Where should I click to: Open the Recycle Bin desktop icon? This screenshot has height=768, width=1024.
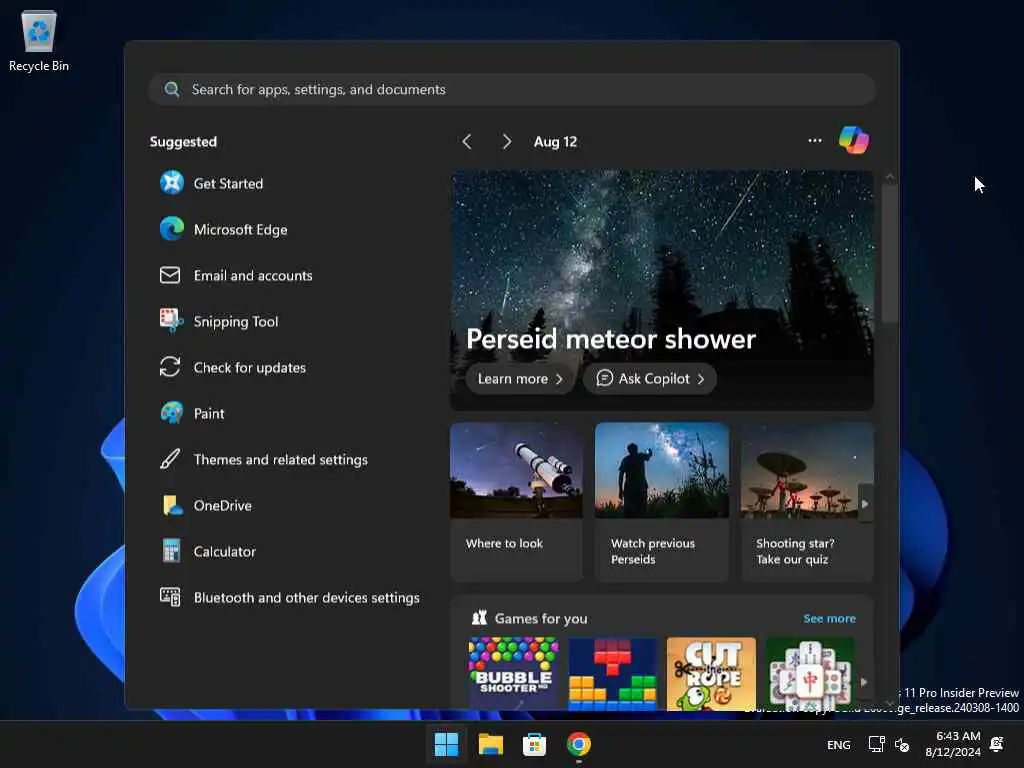39,40
